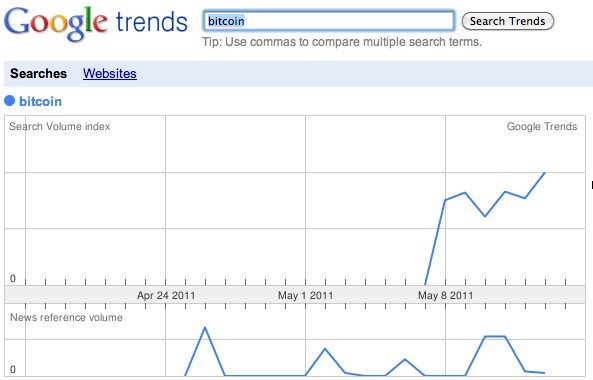Image resolution: width=593 pixels, height=380 pixels.
Task: Click the bitcoin legend label
Action: pyautogui.click(x=40, y=101)
